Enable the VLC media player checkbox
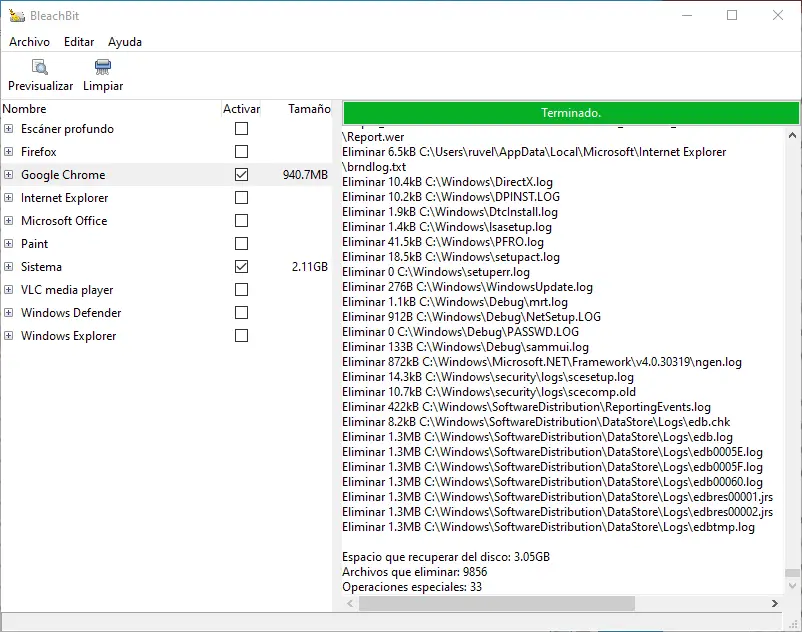 tap(241, 289)
